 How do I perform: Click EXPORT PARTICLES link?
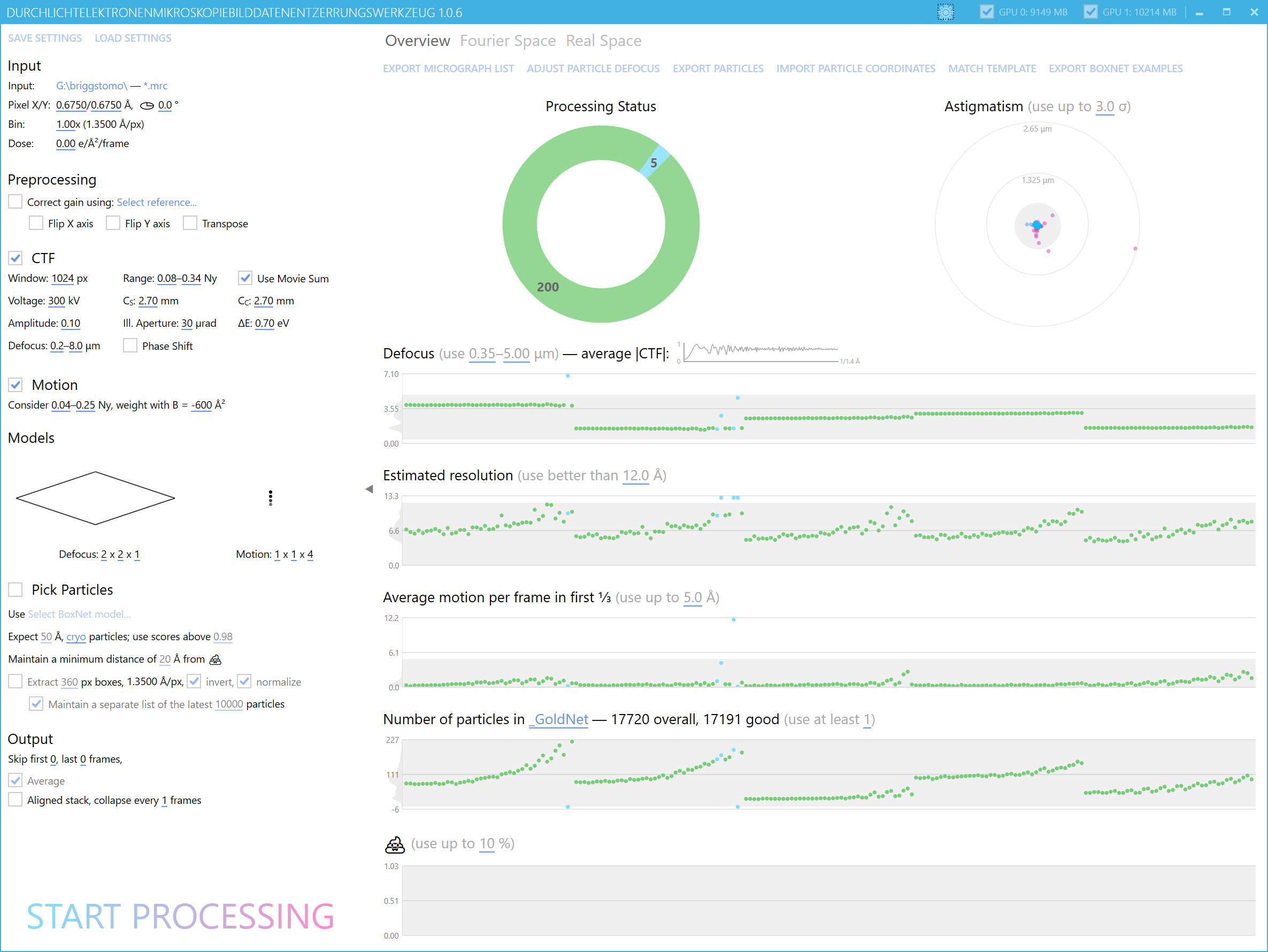(x=718, y=68)
